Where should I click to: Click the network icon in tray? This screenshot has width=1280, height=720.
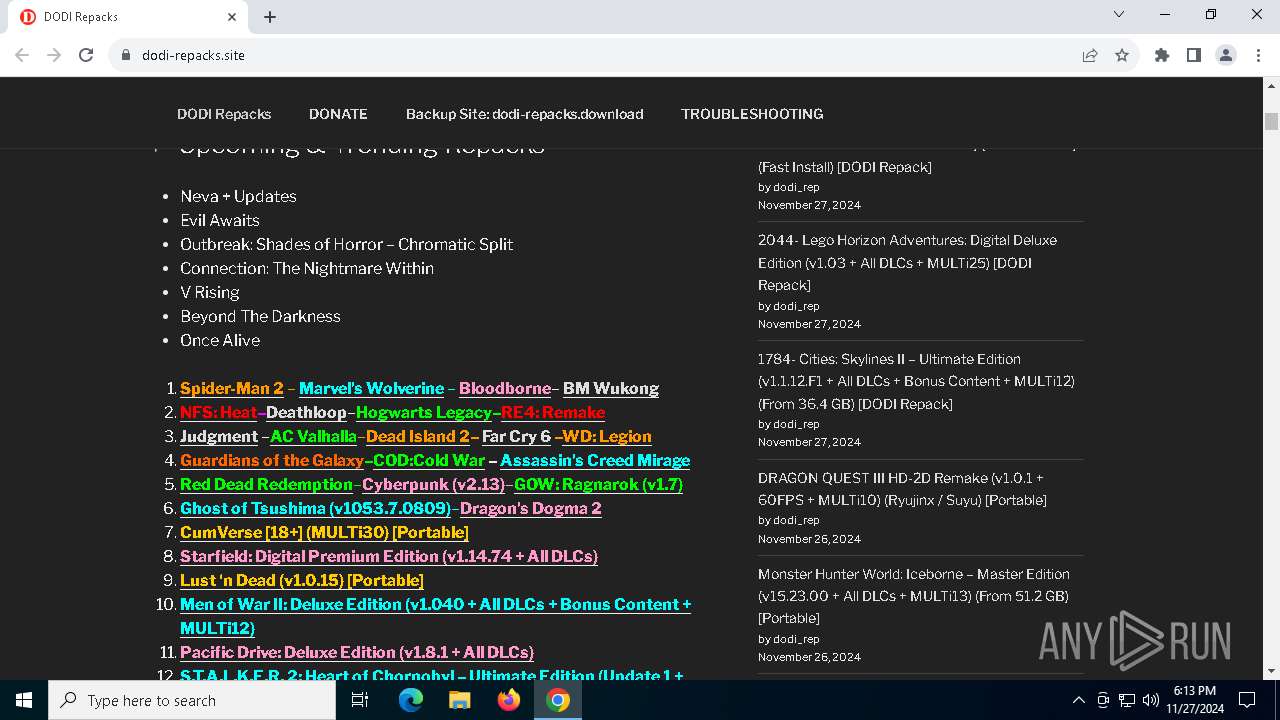(x=1127, y=700)
